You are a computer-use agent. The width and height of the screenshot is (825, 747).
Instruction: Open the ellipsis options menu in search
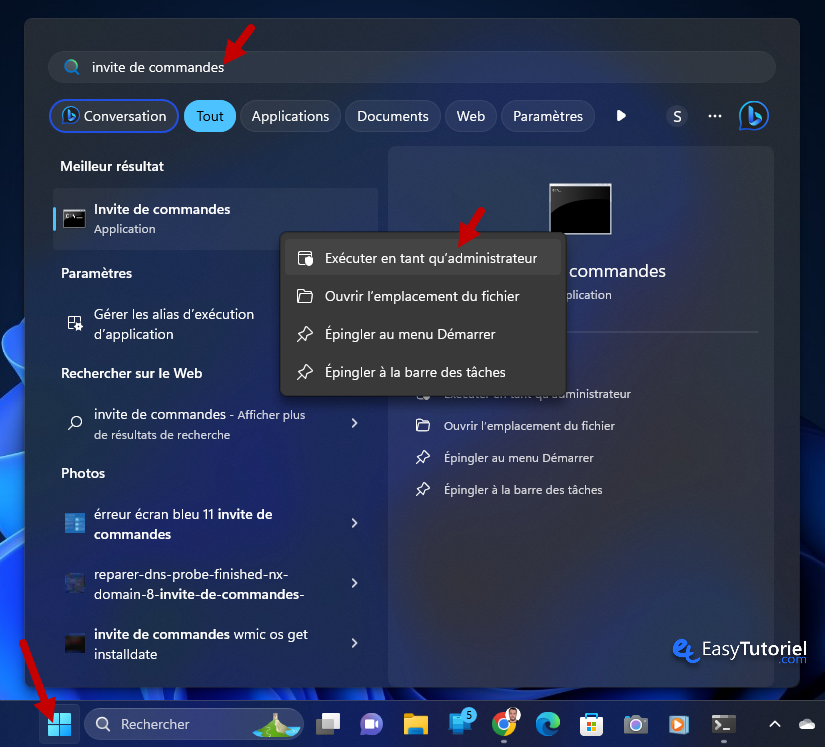714,115
